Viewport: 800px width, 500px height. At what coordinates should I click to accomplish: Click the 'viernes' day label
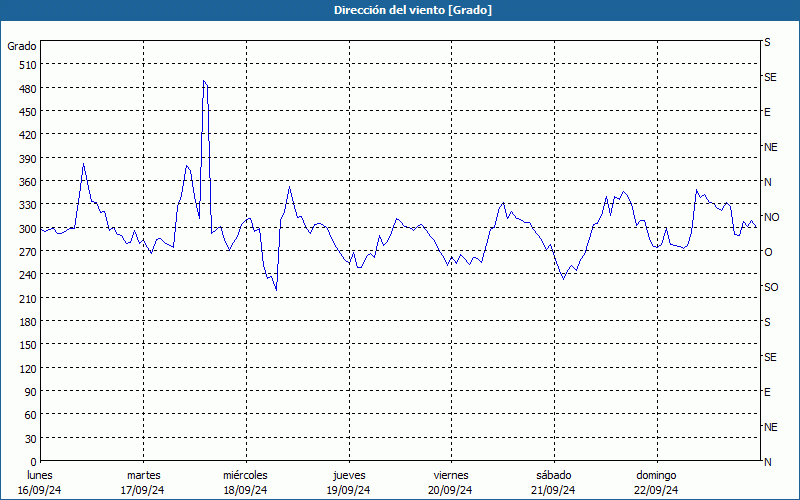click(451, 476)
